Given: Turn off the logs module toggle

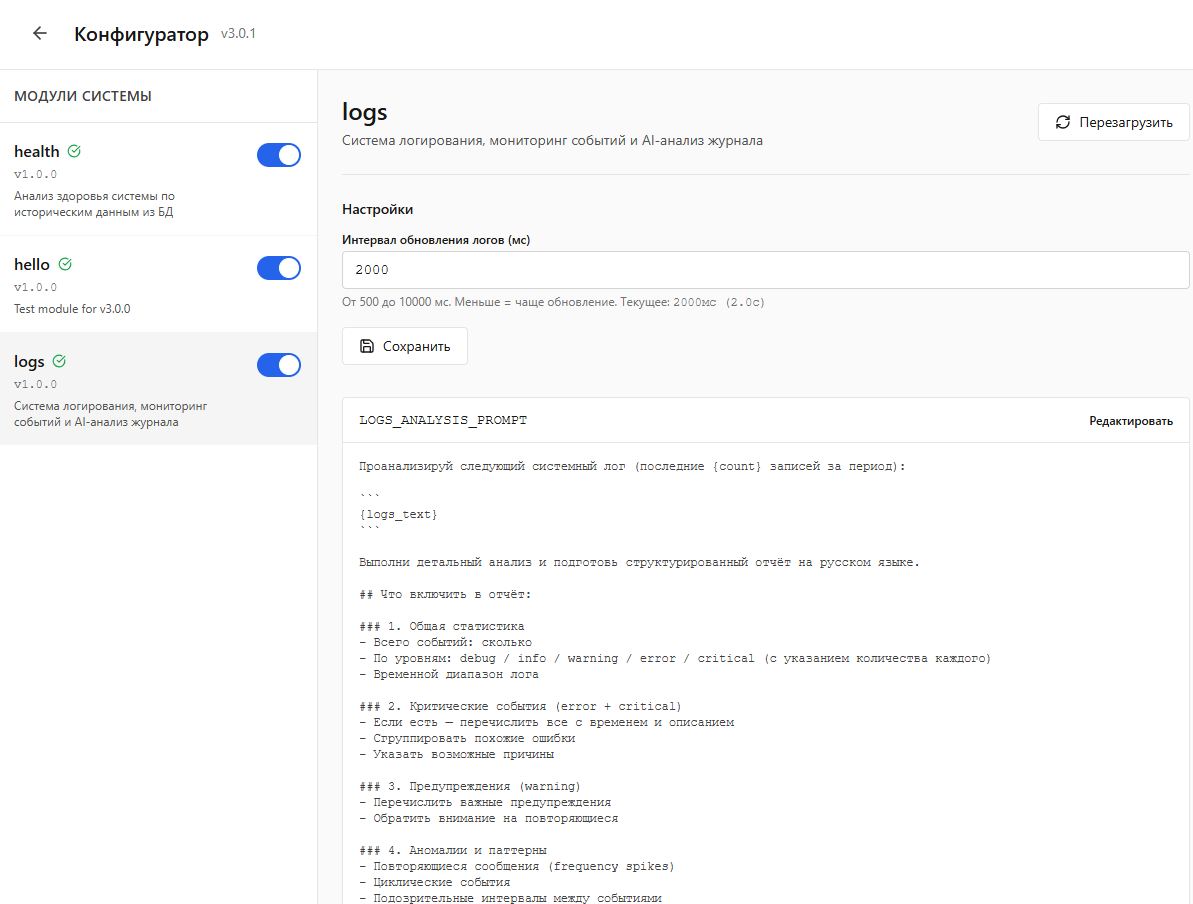Looking at the screenshot, I should pyautogui.click(x=278, y=365).
